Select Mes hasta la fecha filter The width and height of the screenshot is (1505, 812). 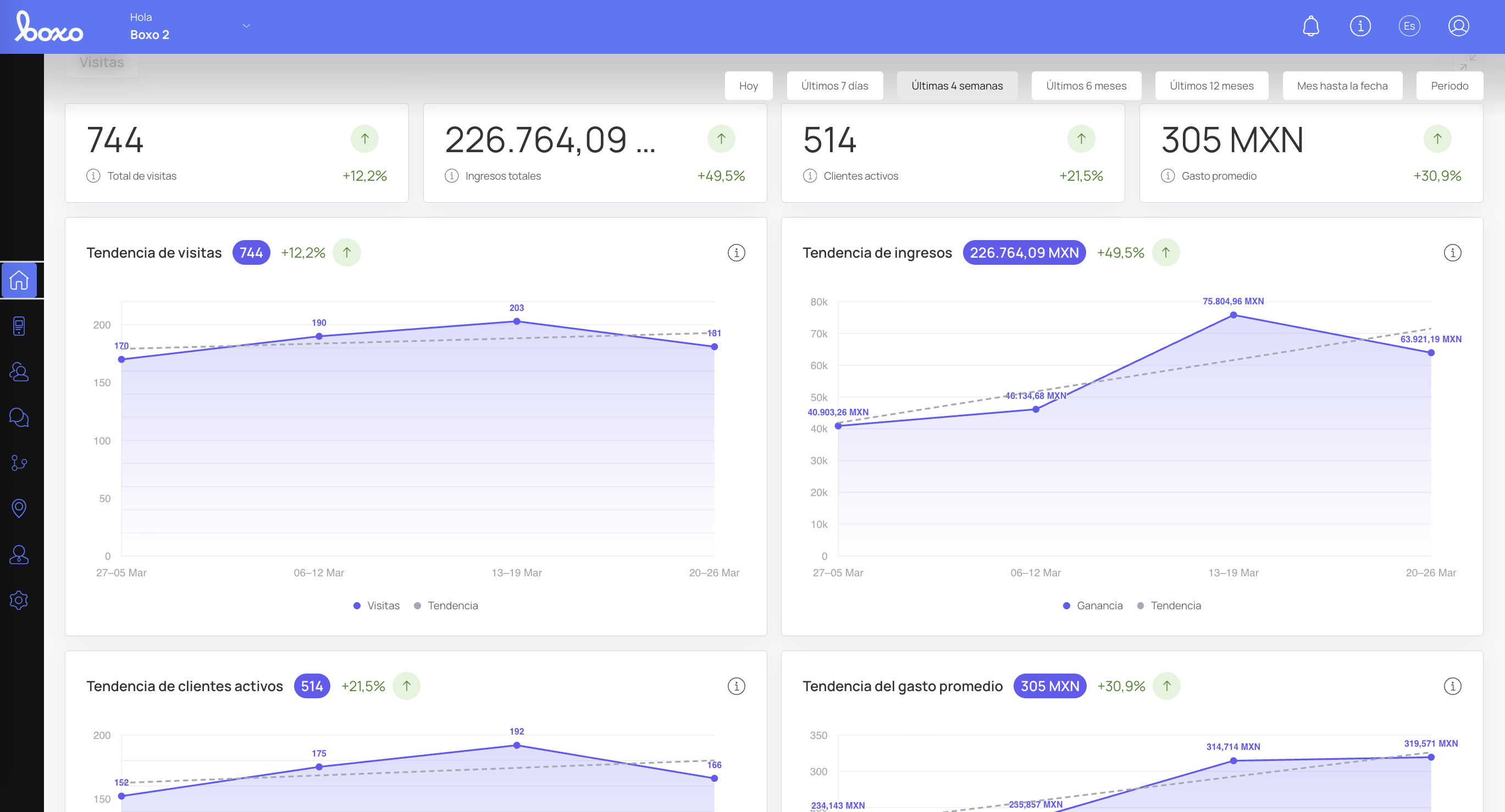(x=1342, y=86)
